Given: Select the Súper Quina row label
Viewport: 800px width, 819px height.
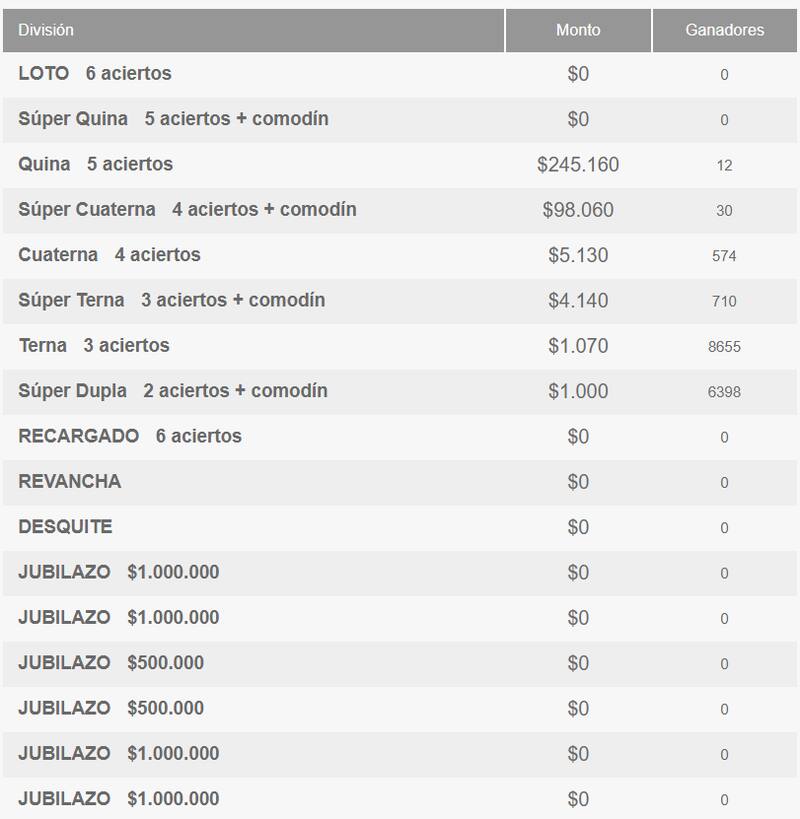Looking at the screenshot, I should (x=173, y=119).
